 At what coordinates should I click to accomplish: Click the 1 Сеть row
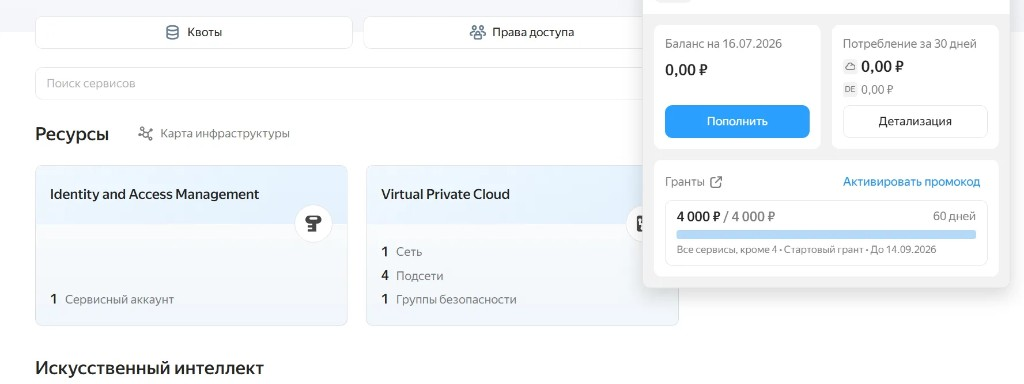tap(402, 251)
